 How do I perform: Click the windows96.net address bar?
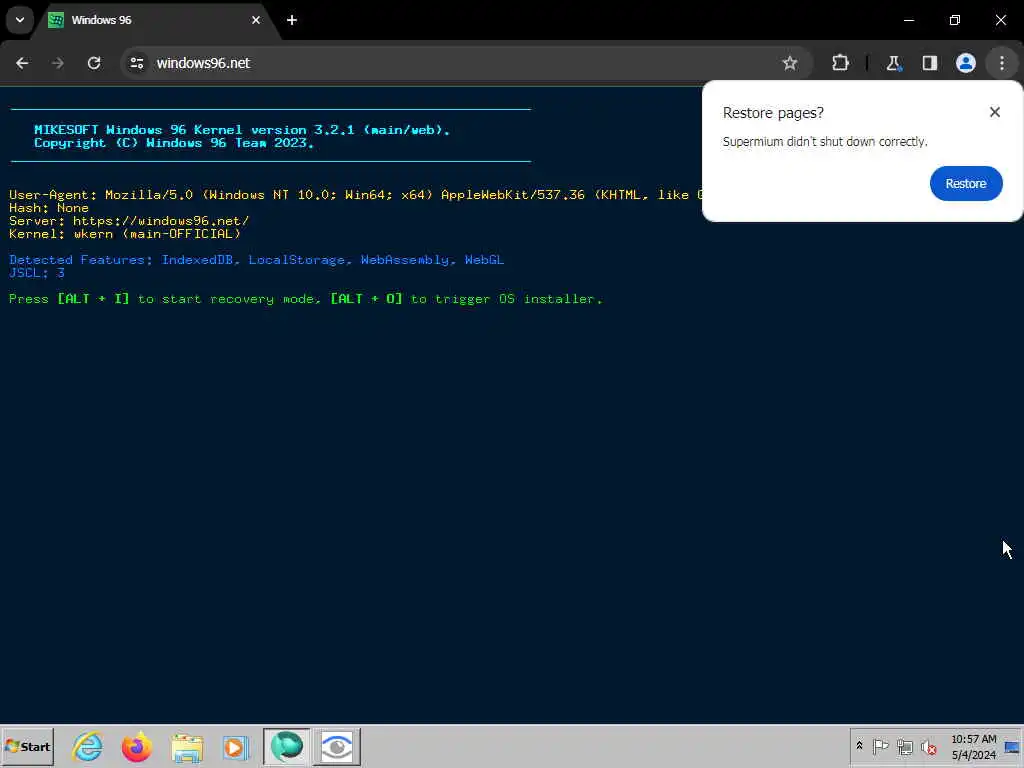point(457,63)
